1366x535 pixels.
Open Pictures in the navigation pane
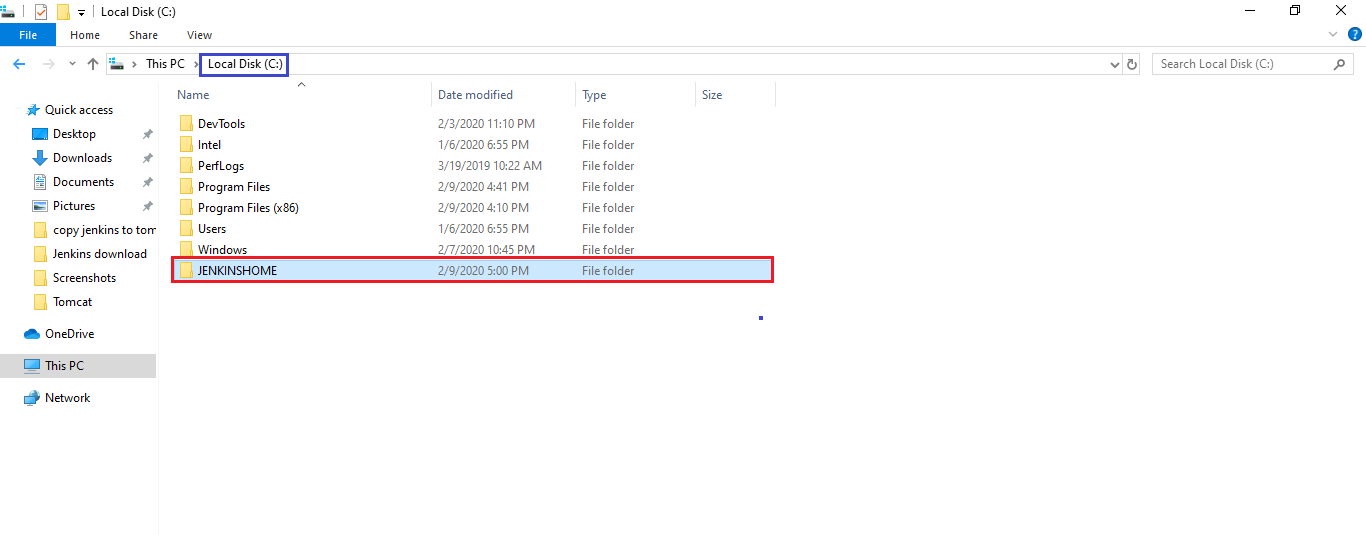pos(74,206)
